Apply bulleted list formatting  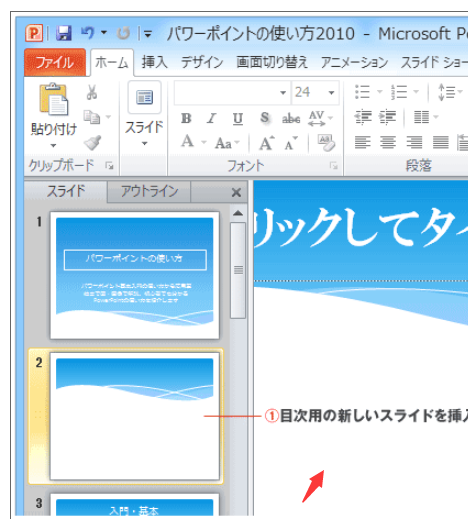(x=362, y=92)
